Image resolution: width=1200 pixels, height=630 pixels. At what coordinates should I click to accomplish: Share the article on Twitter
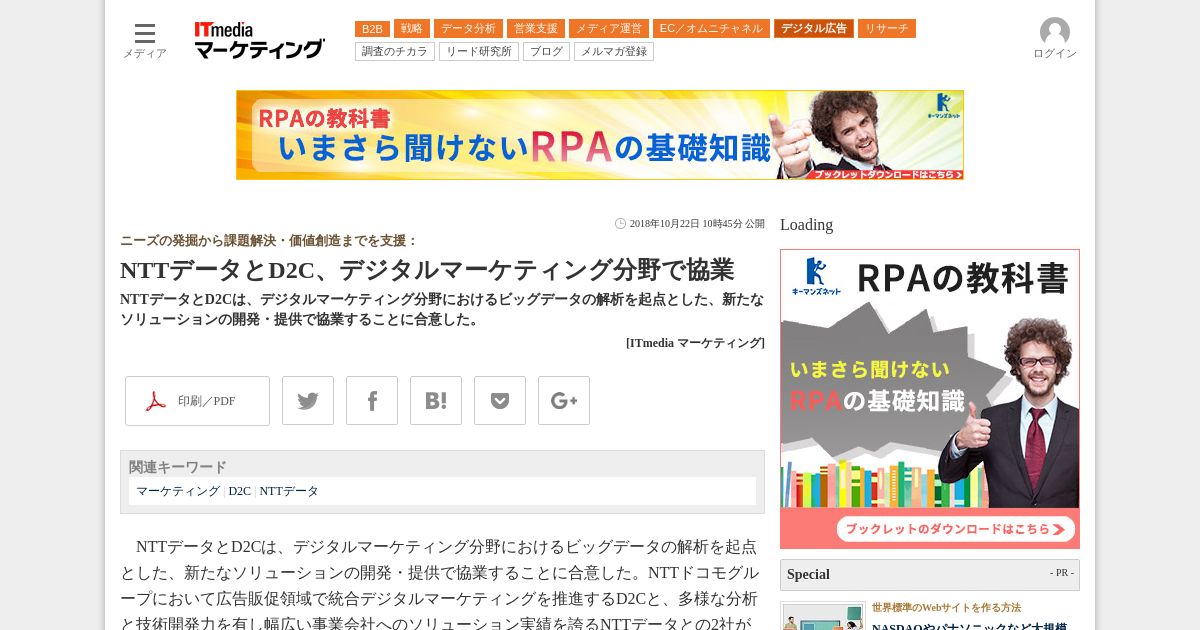(x=308, y=401)
